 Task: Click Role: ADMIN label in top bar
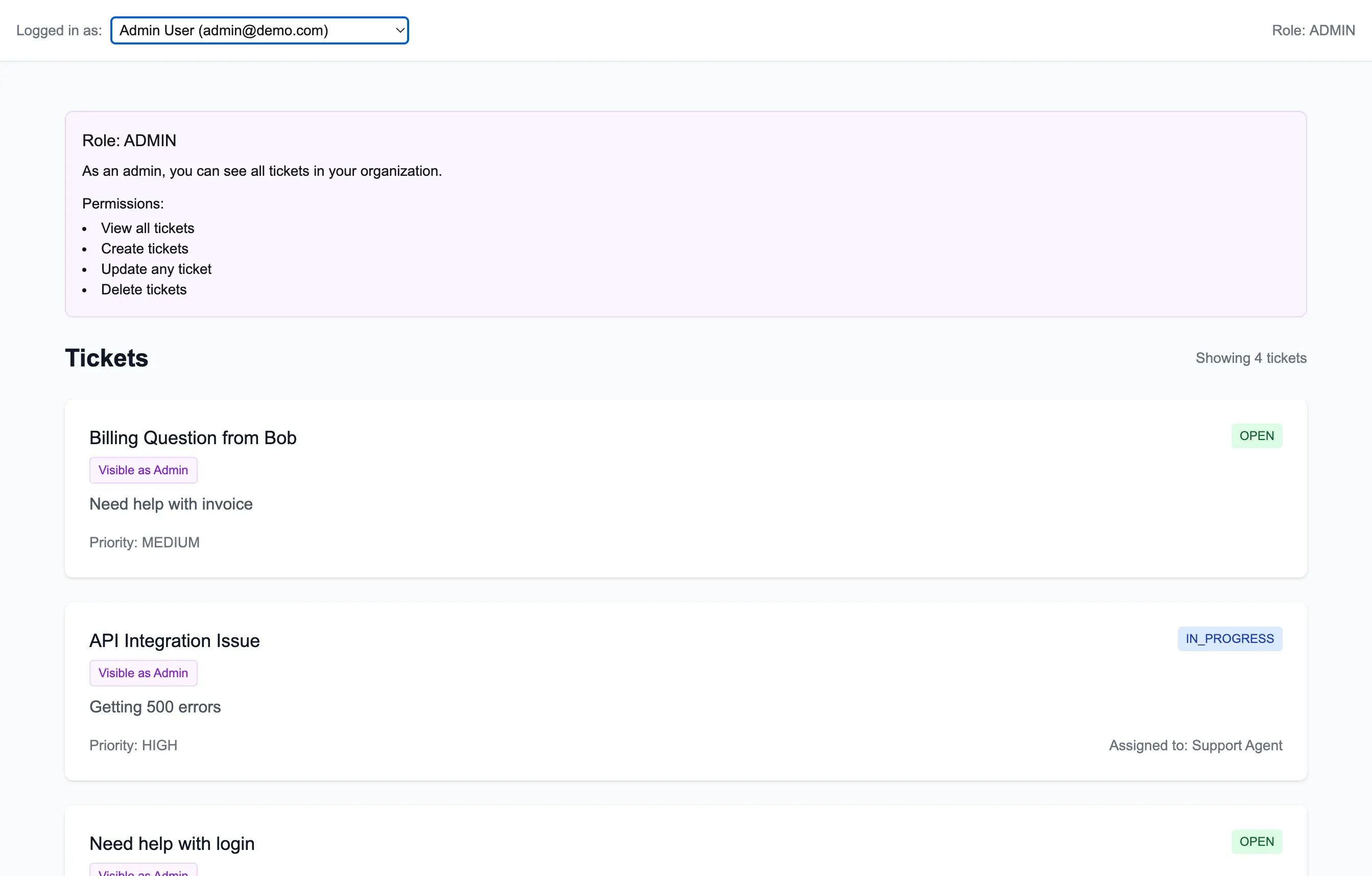pyautogui.click(x=1313, y=30)
